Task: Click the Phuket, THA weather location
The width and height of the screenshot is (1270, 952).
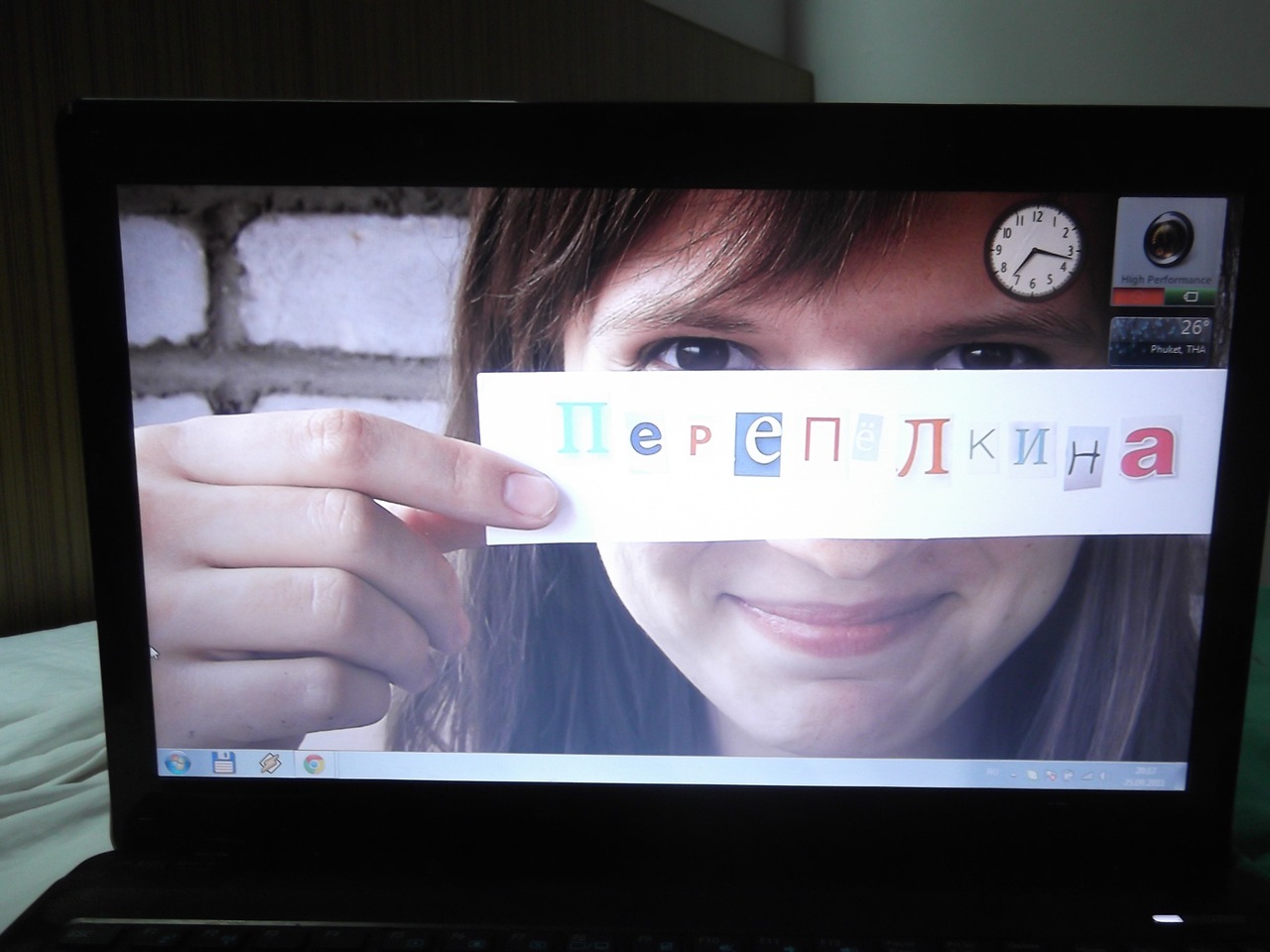Action: (1177, 350)
